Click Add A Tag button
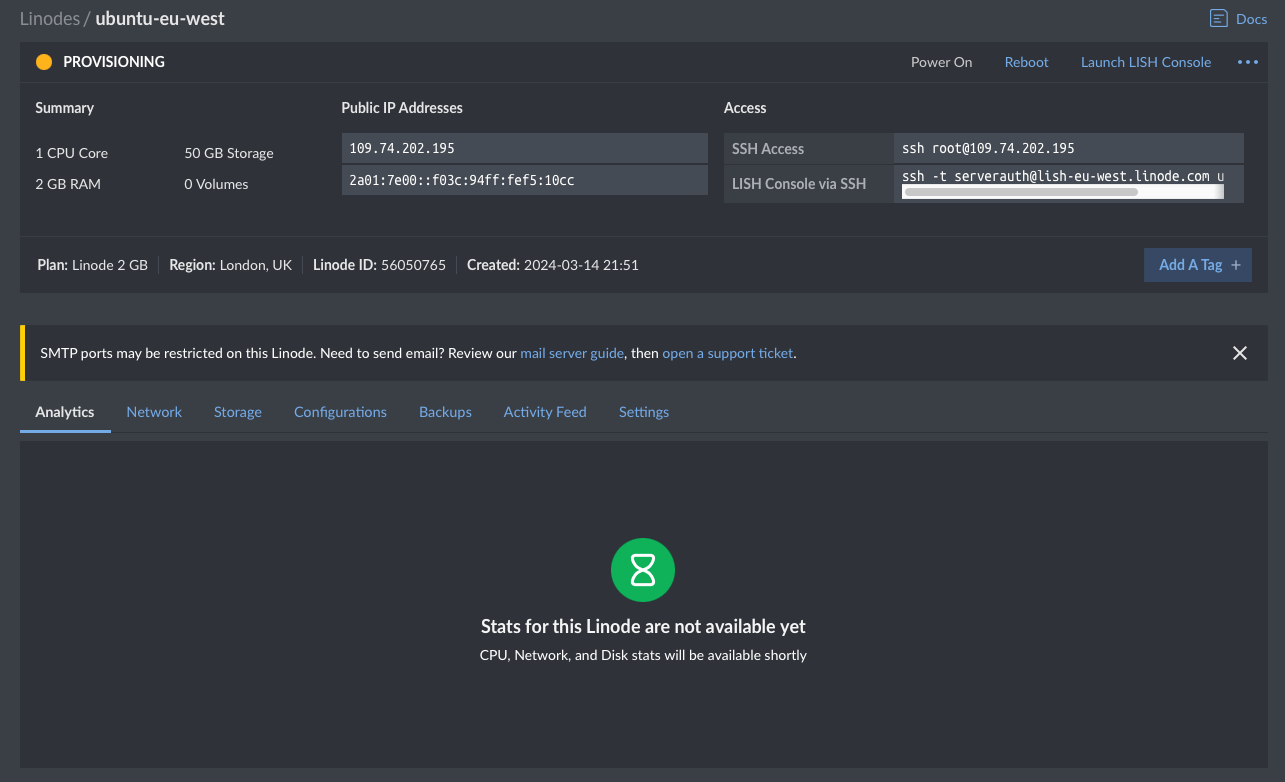Image resolution: width=1285 pixels, height=782 pixels. point(1198,265)
